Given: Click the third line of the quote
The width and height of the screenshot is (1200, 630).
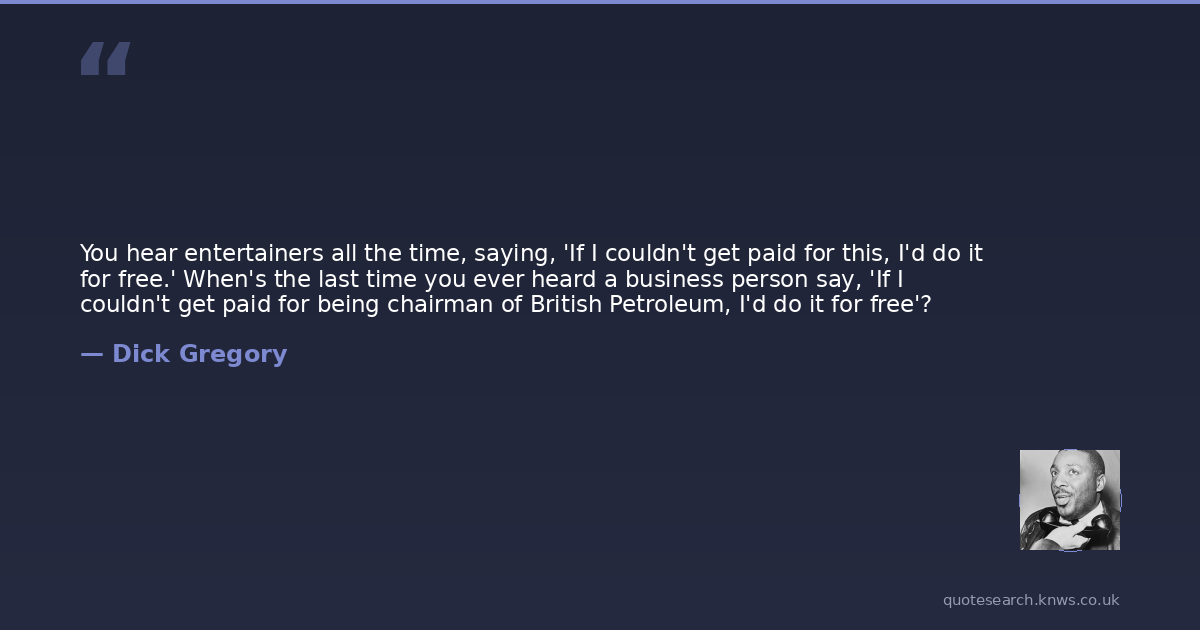Looking at the screenshot, I should click(505, 304).
